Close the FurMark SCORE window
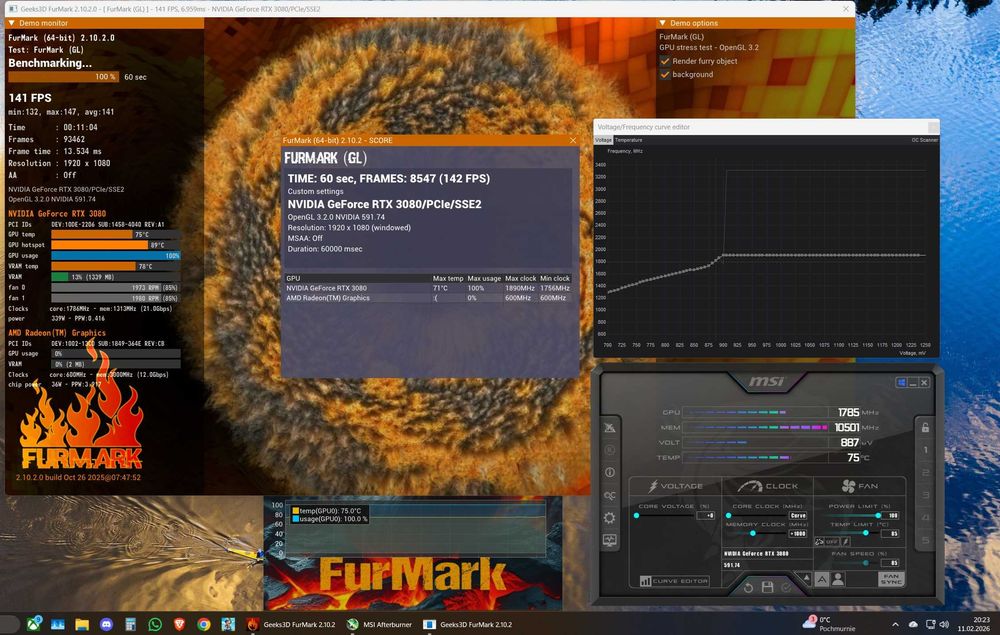The height and width of the screenshot is (635, 1000). pos(573,140)
